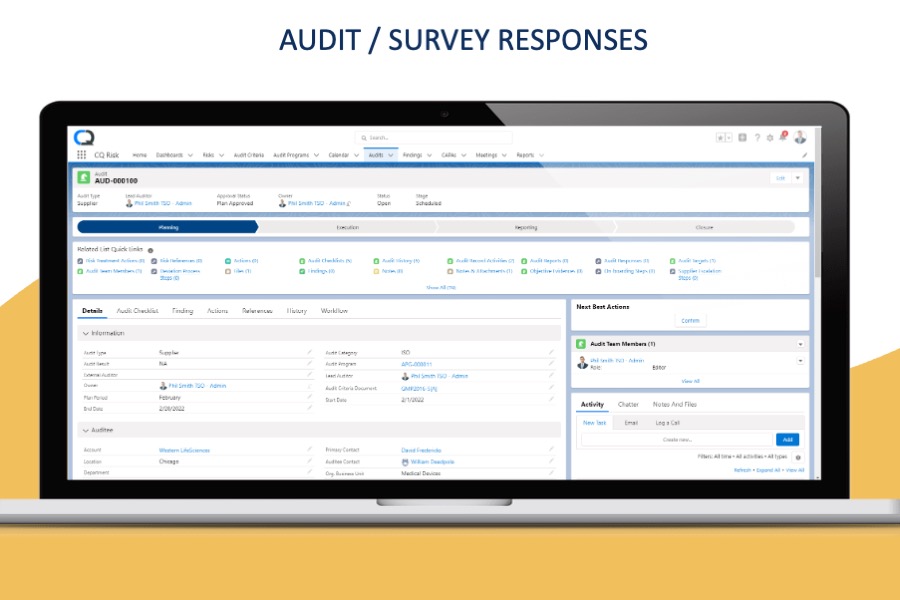
Task: Switch to the Chatter tab
Action: pos(628,404)
